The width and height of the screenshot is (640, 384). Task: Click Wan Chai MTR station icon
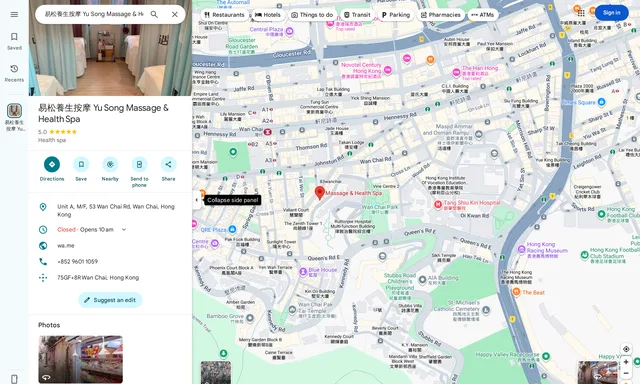268,132
